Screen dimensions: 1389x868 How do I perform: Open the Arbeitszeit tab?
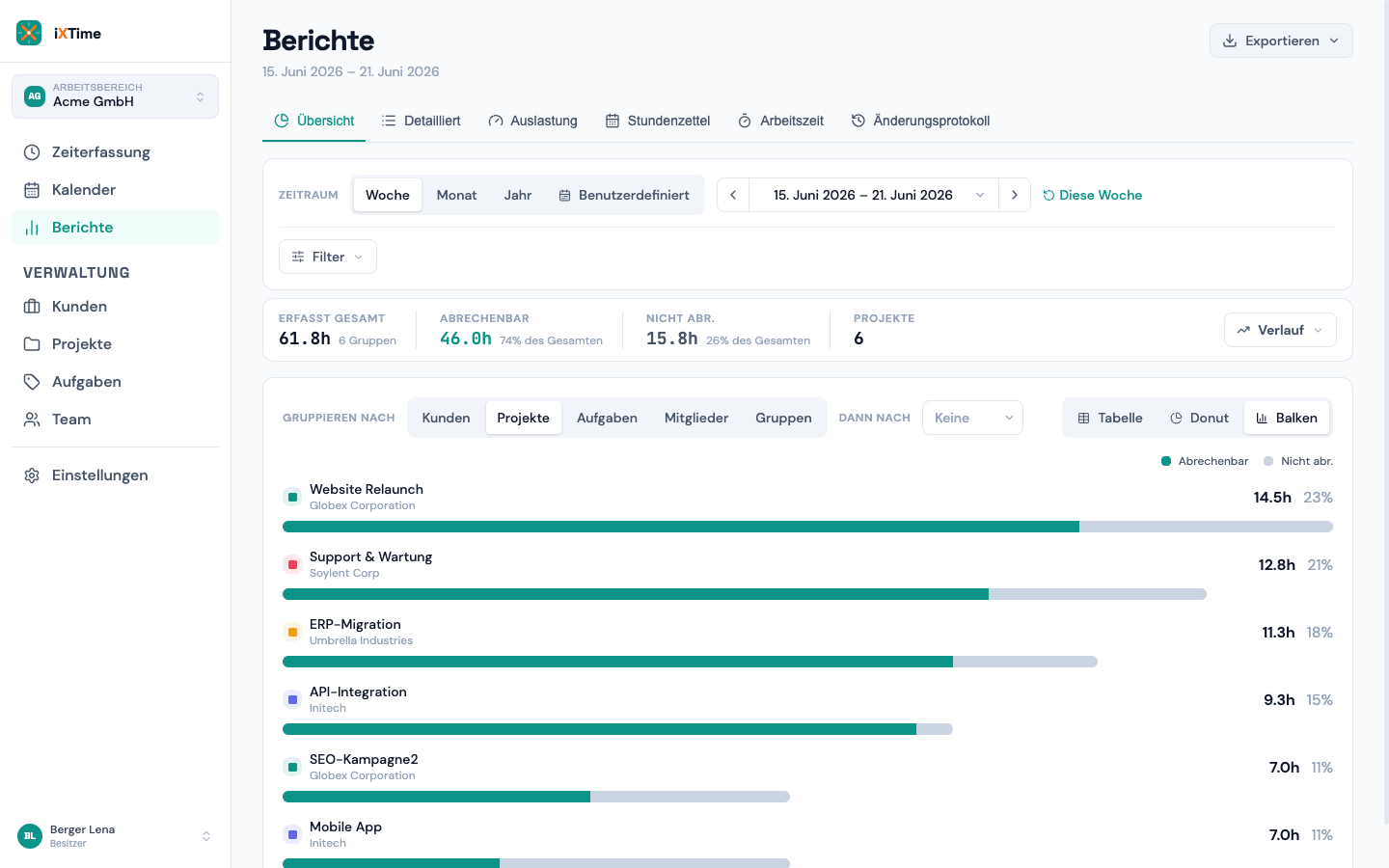tap(780, 121)
